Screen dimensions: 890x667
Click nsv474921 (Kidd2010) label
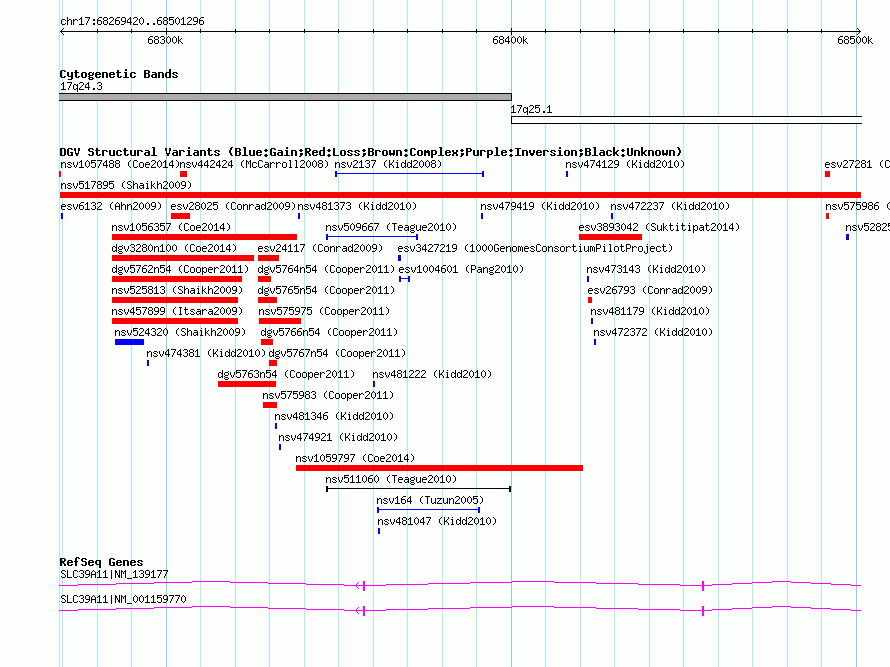pyautogui.click(x=338, y=437)
